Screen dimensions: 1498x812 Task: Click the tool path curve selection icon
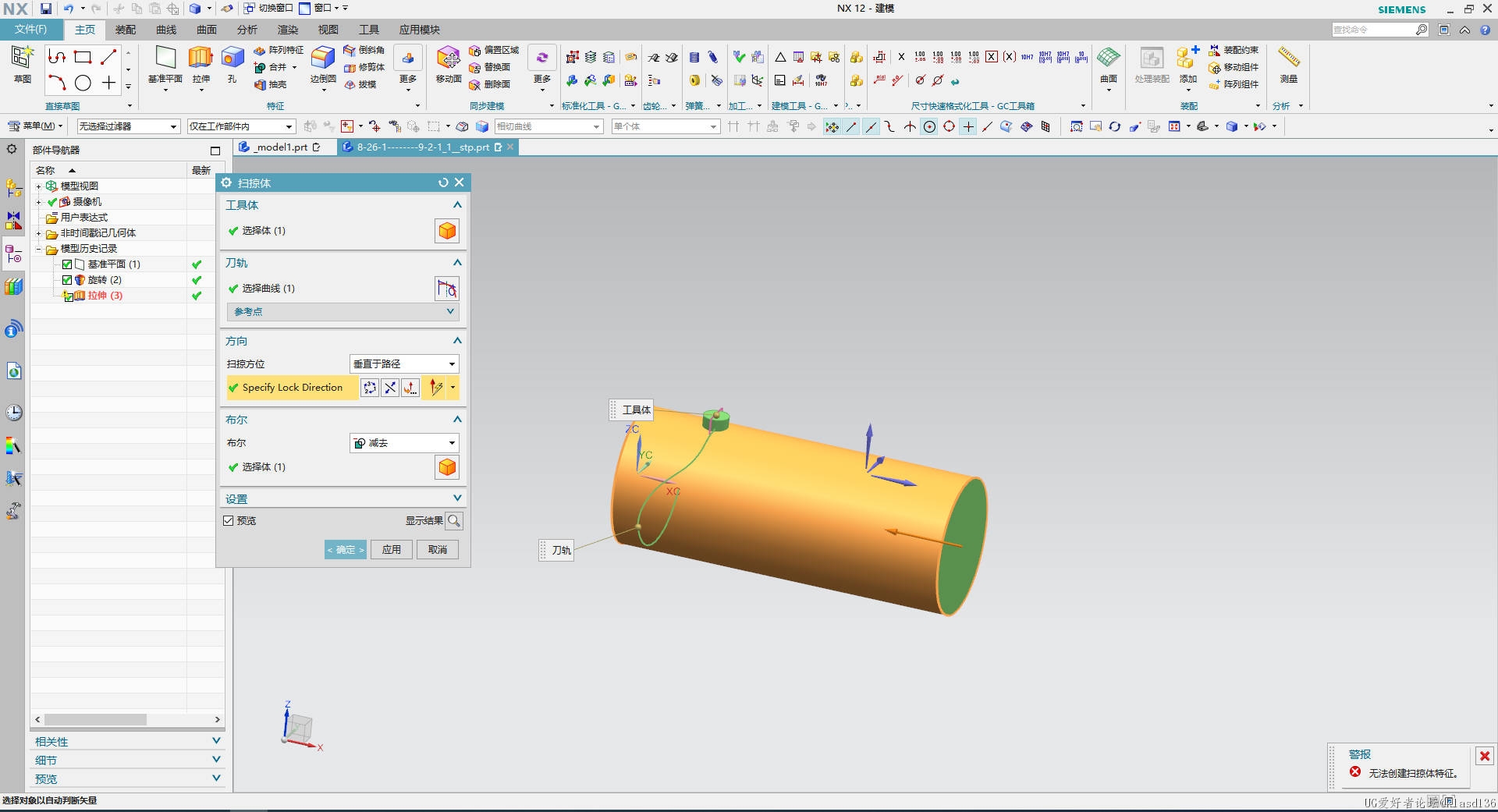(447, 289)
